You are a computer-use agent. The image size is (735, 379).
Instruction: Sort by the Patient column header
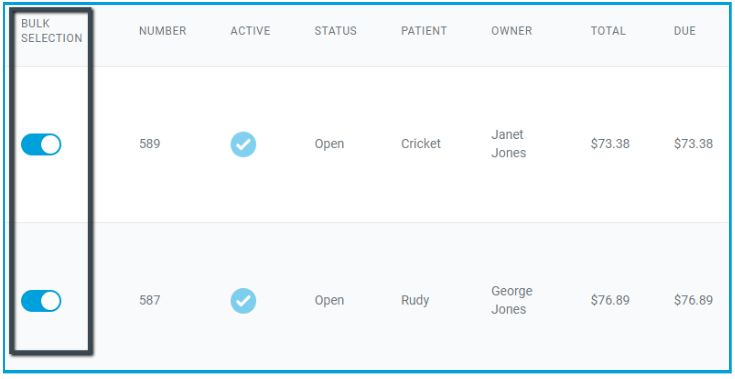tap(424, 31)
